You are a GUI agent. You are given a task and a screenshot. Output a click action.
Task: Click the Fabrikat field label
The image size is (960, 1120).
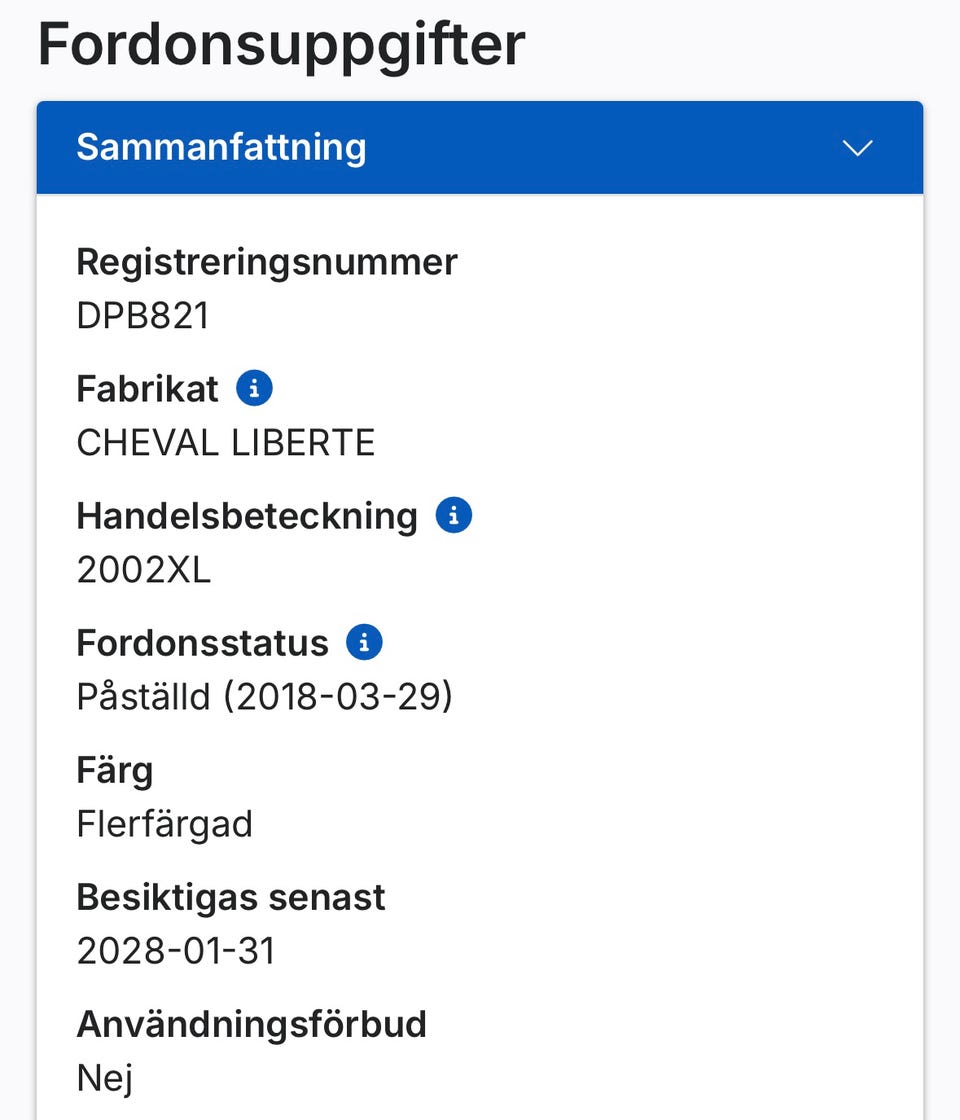[x=147, y=389]
